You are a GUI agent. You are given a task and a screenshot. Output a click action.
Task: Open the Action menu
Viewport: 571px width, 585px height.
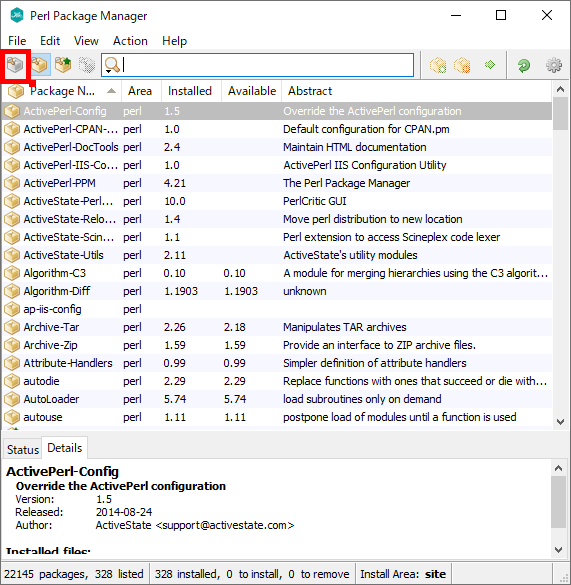point(130,41)
